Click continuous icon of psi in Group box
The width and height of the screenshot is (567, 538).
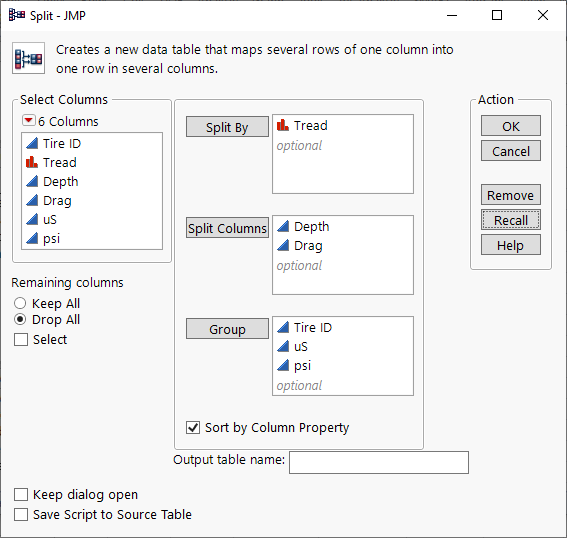point(283,365)
